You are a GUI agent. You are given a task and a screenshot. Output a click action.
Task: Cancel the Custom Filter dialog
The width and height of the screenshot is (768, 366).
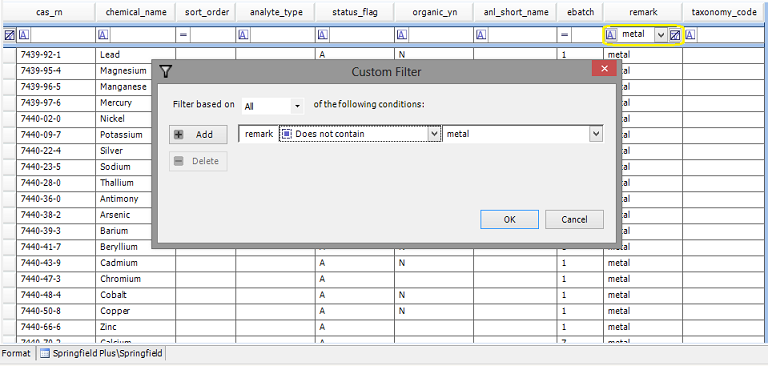(x=575, y=220)
